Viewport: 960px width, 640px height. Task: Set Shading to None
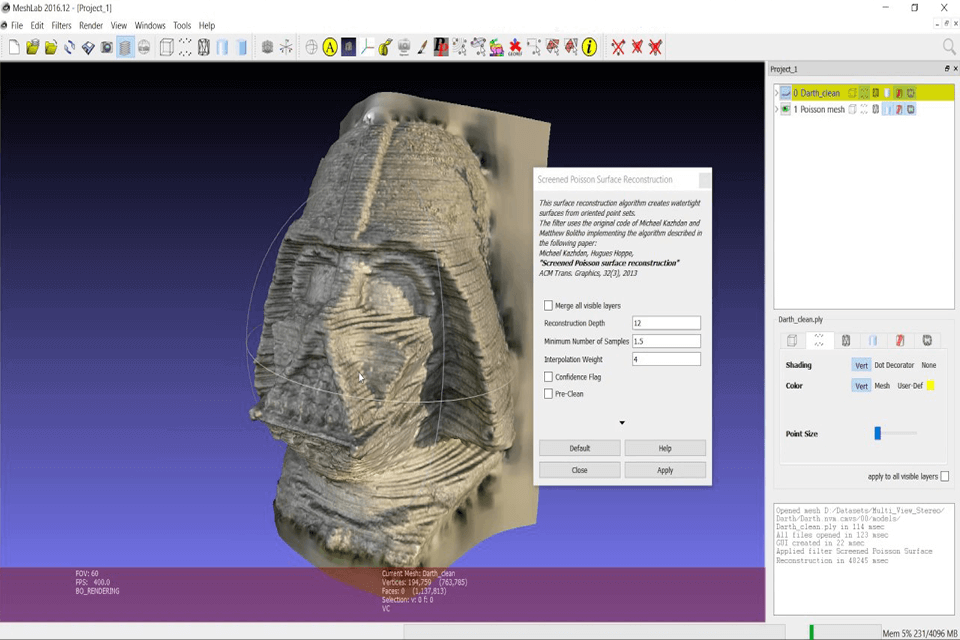(x=929, y=365)
